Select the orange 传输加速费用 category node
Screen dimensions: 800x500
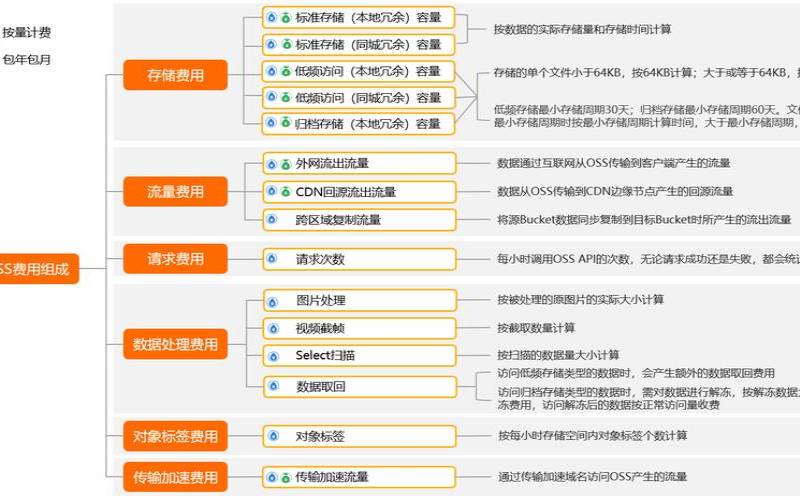[175, 477]
